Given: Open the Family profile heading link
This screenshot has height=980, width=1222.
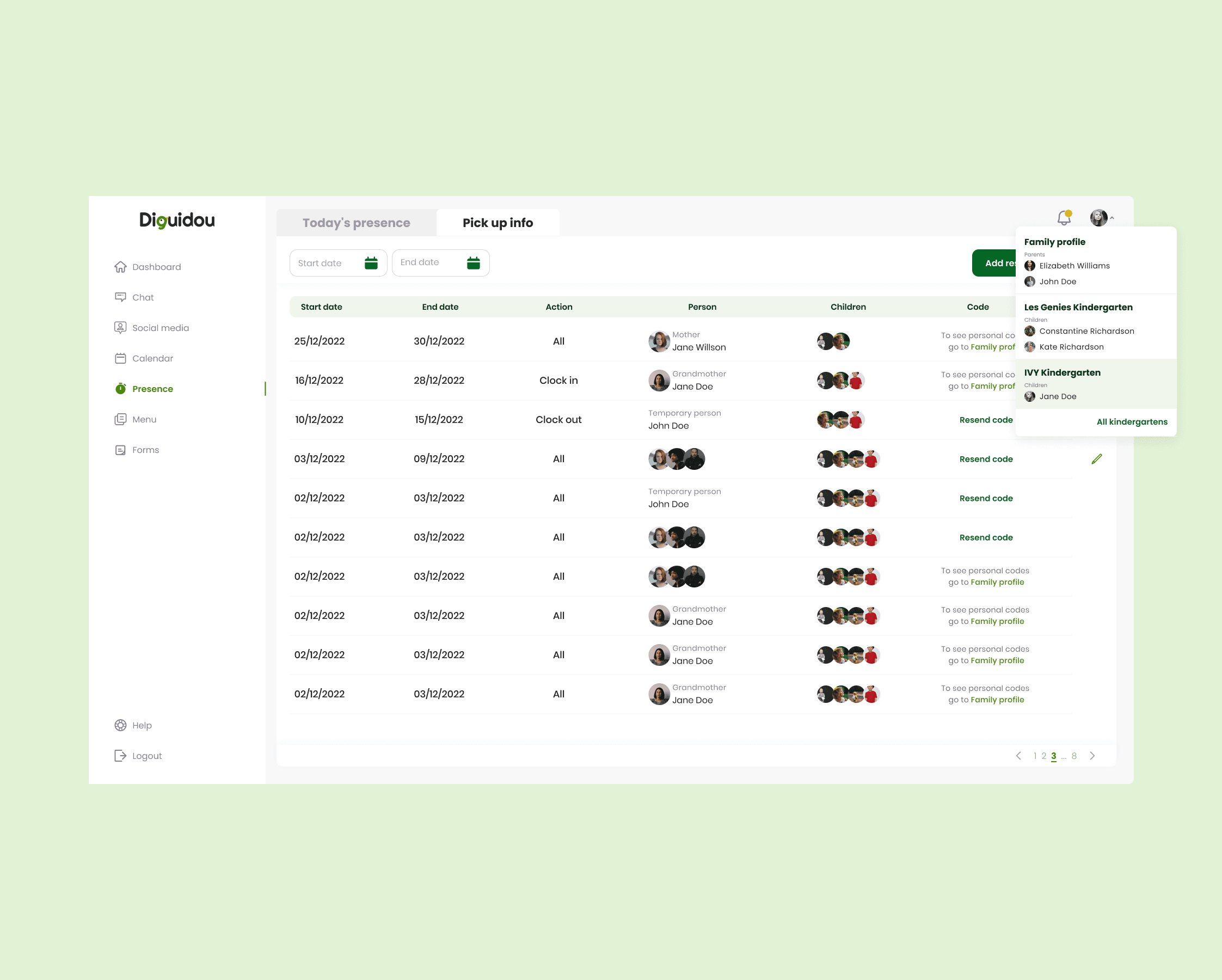Looking at the screenshot, I should [x=1055, y=242].
